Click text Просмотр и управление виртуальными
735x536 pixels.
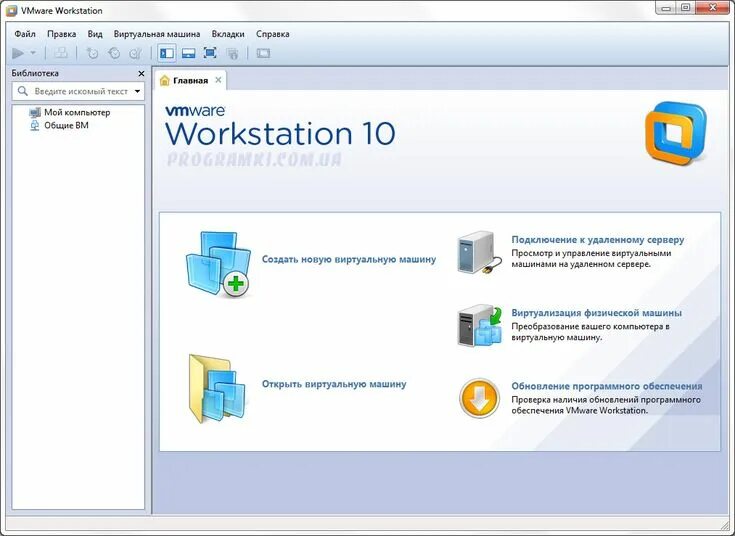click(591, 253)
